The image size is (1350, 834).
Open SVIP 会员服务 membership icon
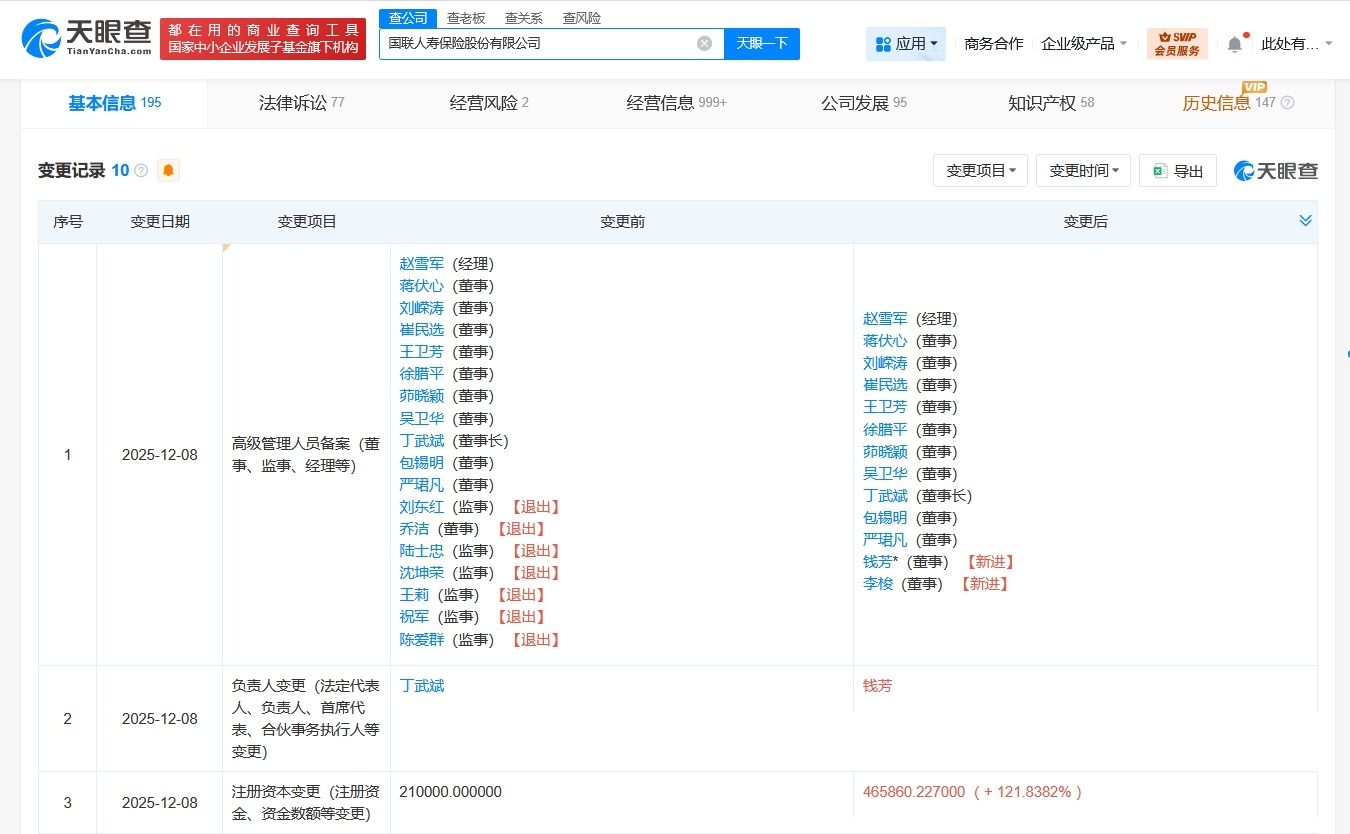pos(1177,43)
